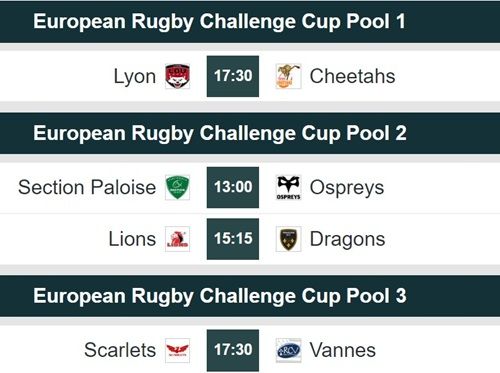Image resolution: width=500 pixels, height=373 pixels.
Task: Select the Section Paloise green crest
Action: [178, 187]
